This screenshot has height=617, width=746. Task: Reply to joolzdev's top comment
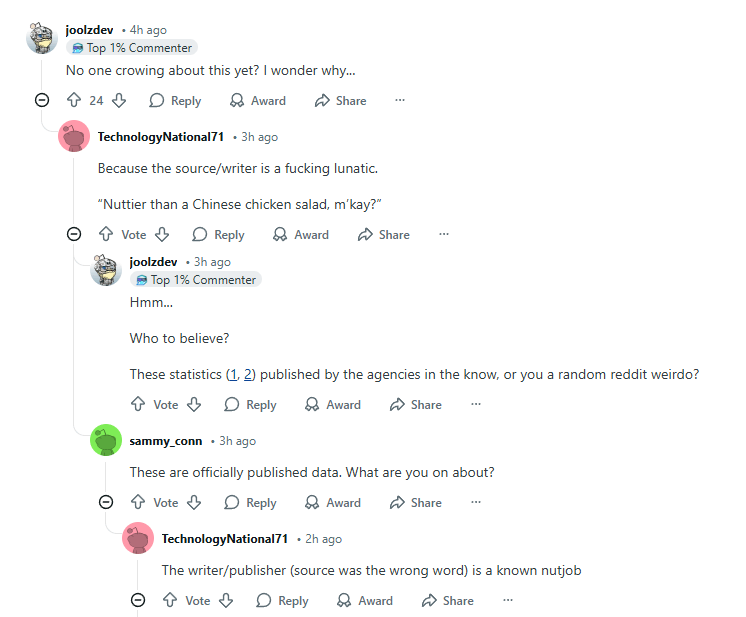tap(175, 100)
